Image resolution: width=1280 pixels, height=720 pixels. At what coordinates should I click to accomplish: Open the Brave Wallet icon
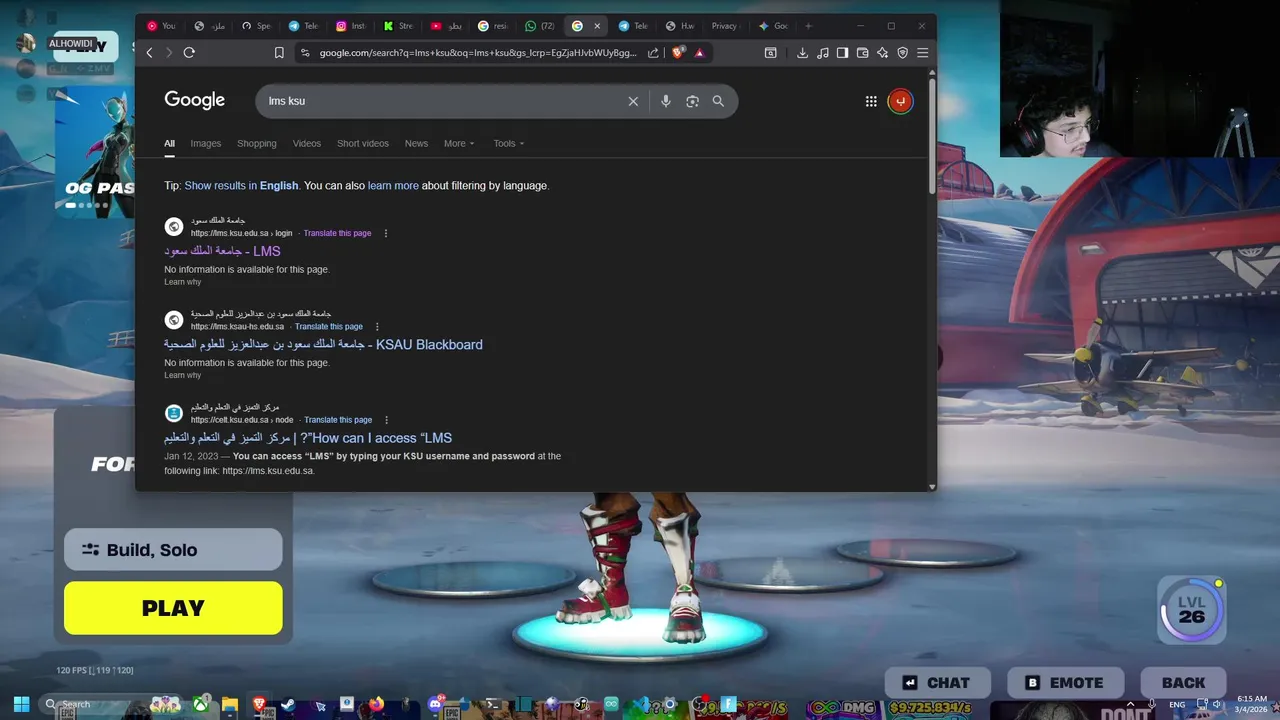pyautogui.click(x=862, y=53)
